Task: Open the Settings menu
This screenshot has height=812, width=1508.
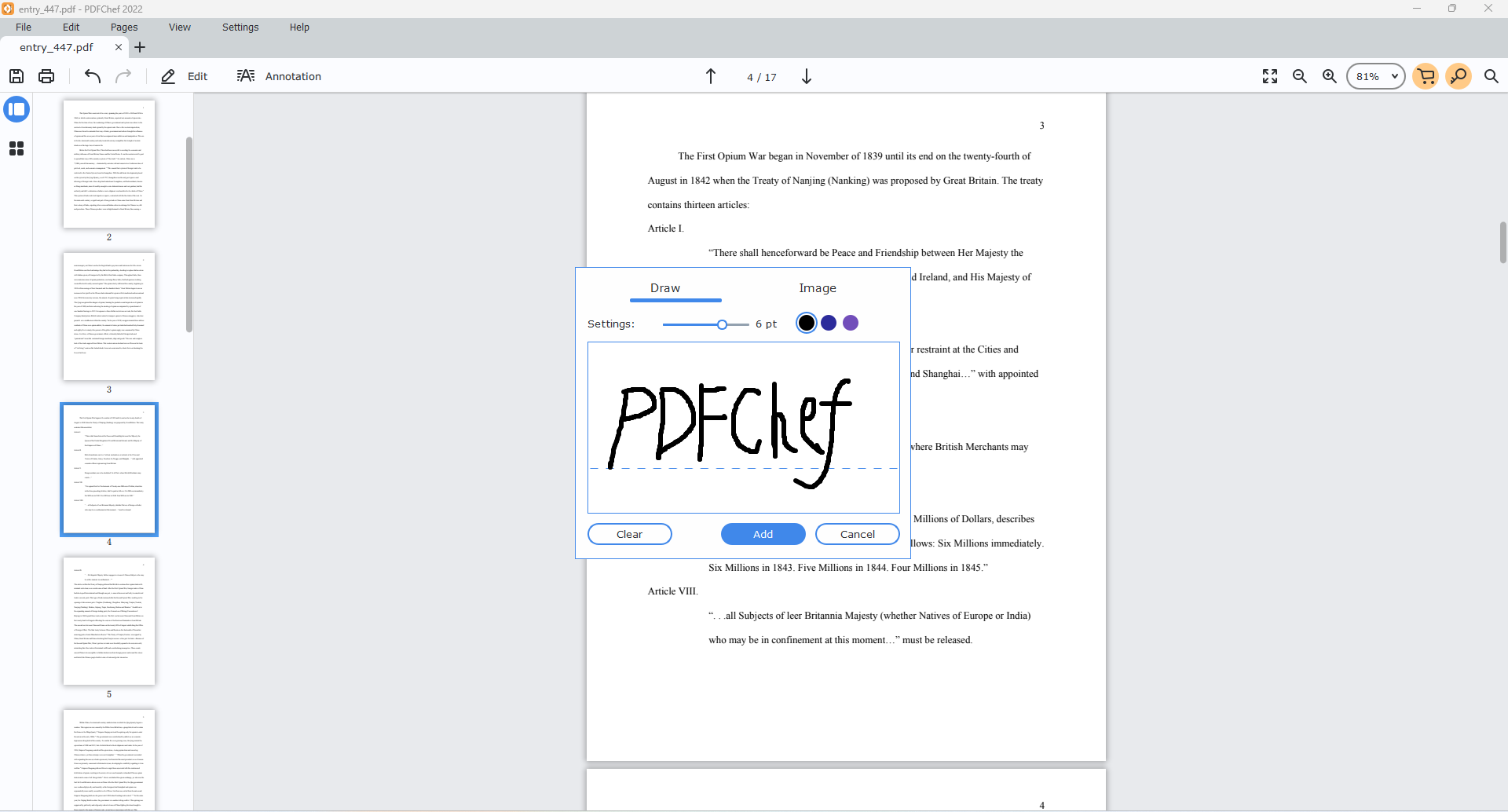Action: pyautogui.click(x=240, y=27)
